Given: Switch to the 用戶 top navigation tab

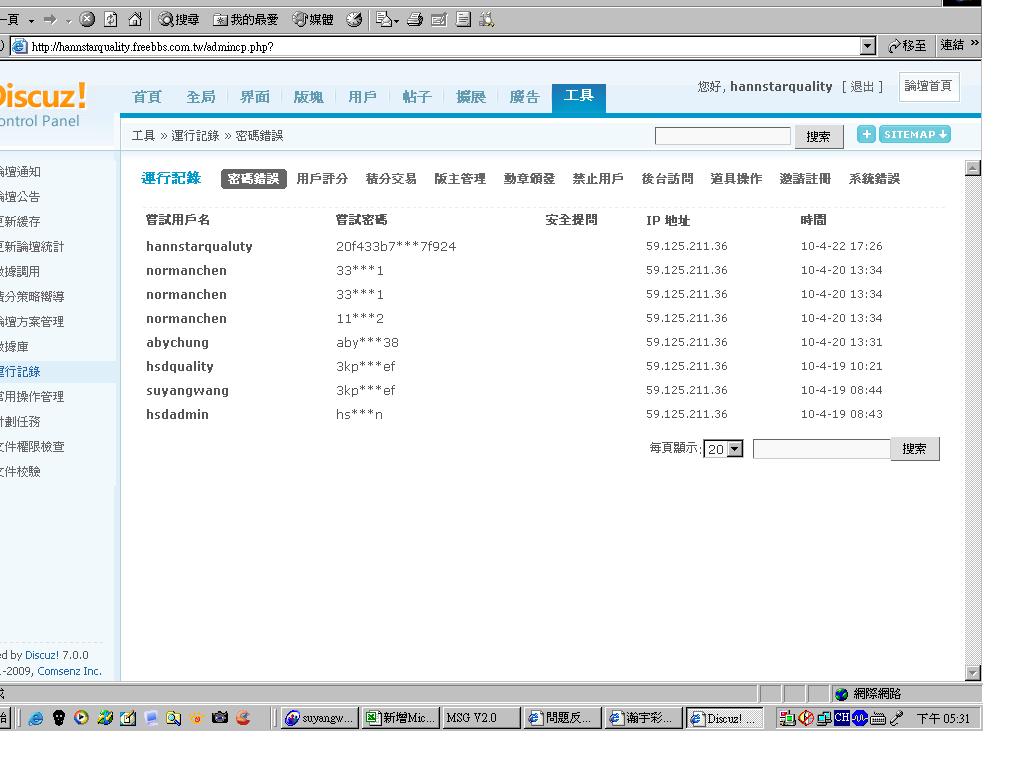Looking at the screenshot, I should (x=362, y=97).
